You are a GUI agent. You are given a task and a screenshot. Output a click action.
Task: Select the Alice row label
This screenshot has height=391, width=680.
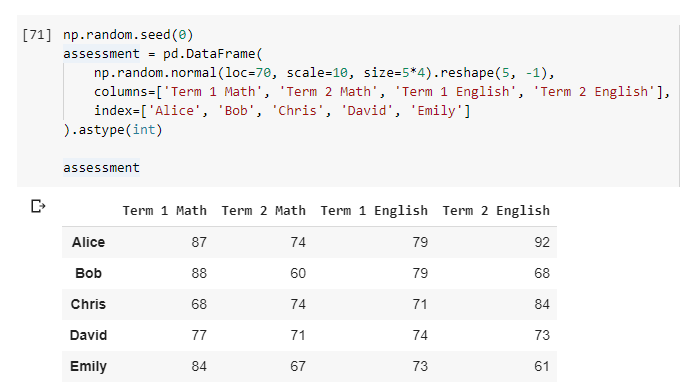tap(88, 242)
